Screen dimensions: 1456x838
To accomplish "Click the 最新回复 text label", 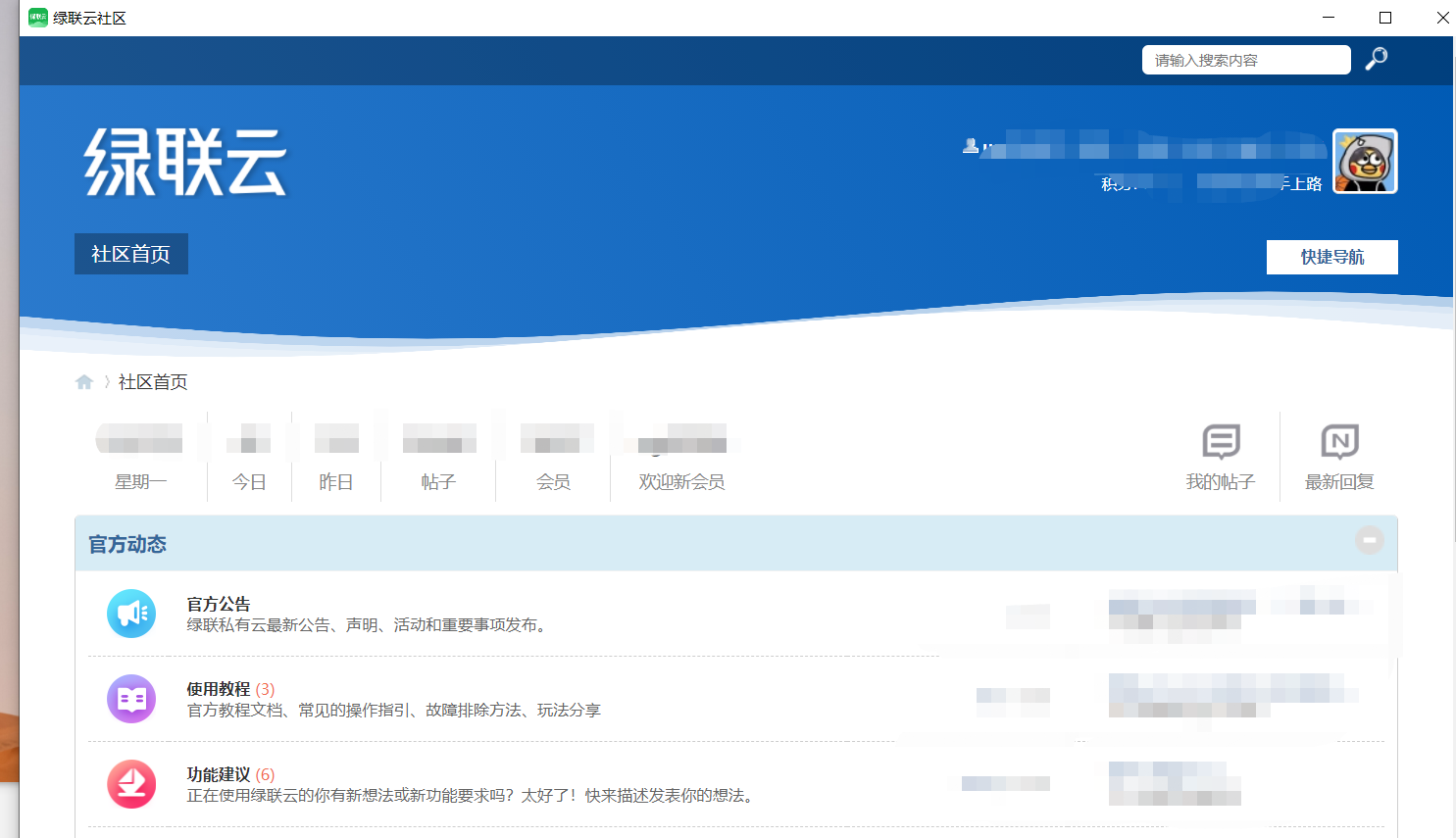I will pyautogui.click(x=1339, y=482).
